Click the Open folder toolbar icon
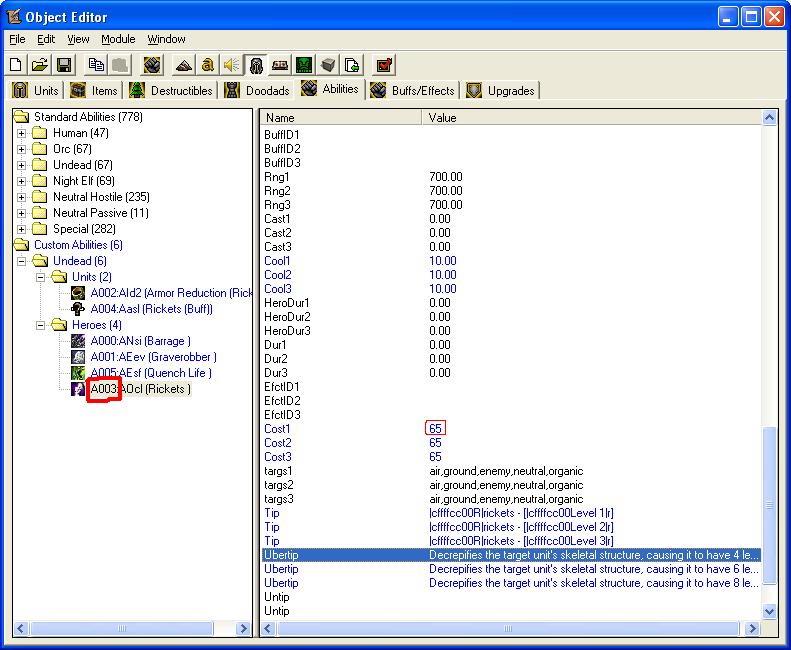The height and width of the screenshot is (650, 791). coord(40,65)
